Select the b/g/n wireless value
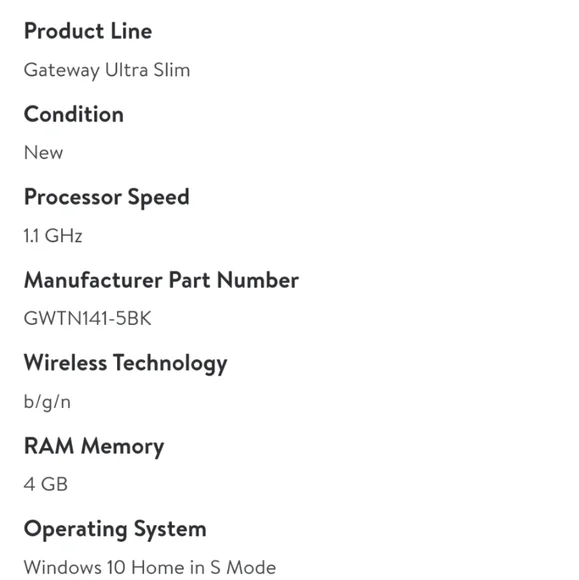579x580 pixels. pos(47,402)
